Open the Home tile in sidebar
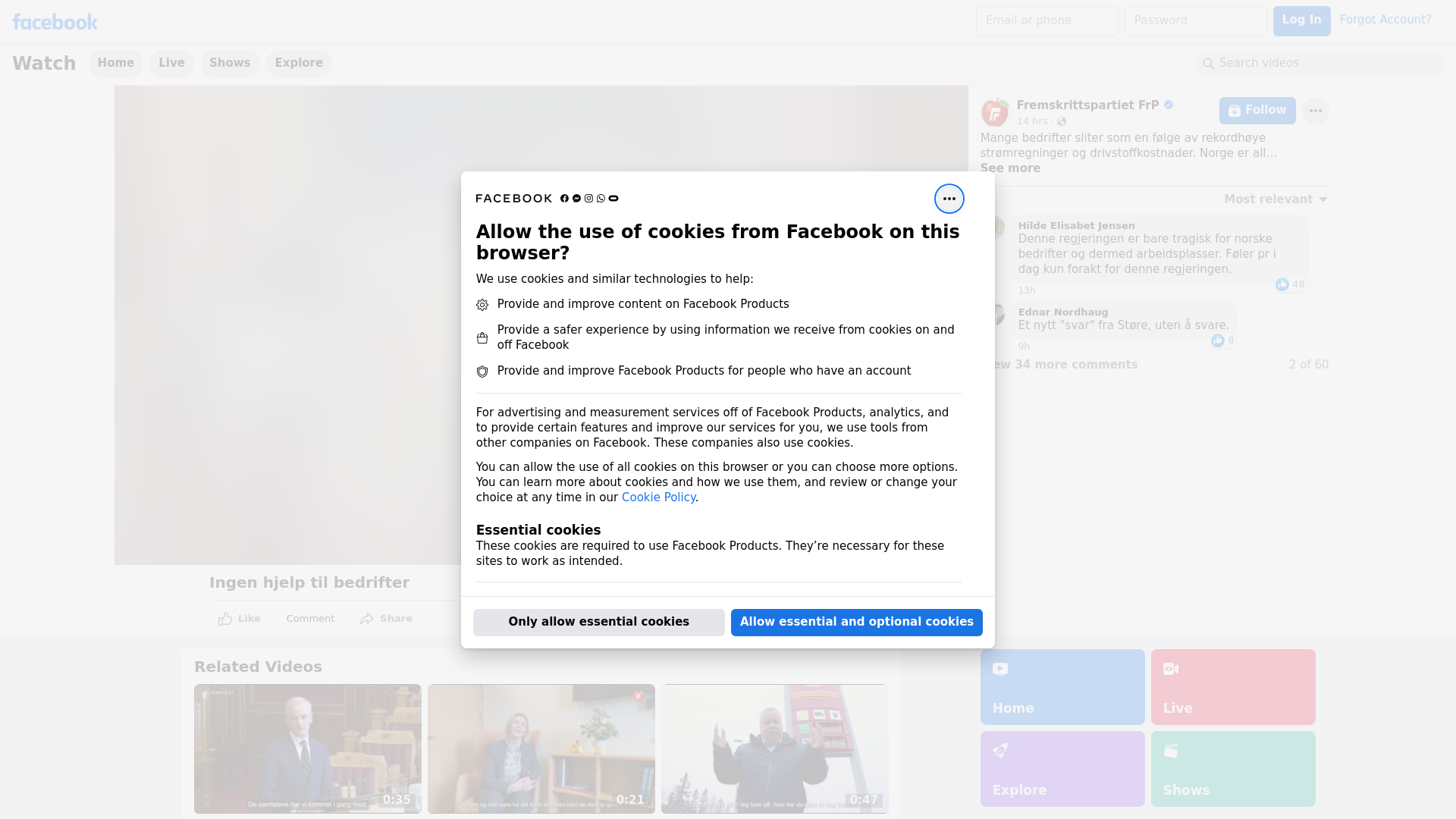Image resolution: width=1456 pixels, height=819 pixels. point(1062,687)
